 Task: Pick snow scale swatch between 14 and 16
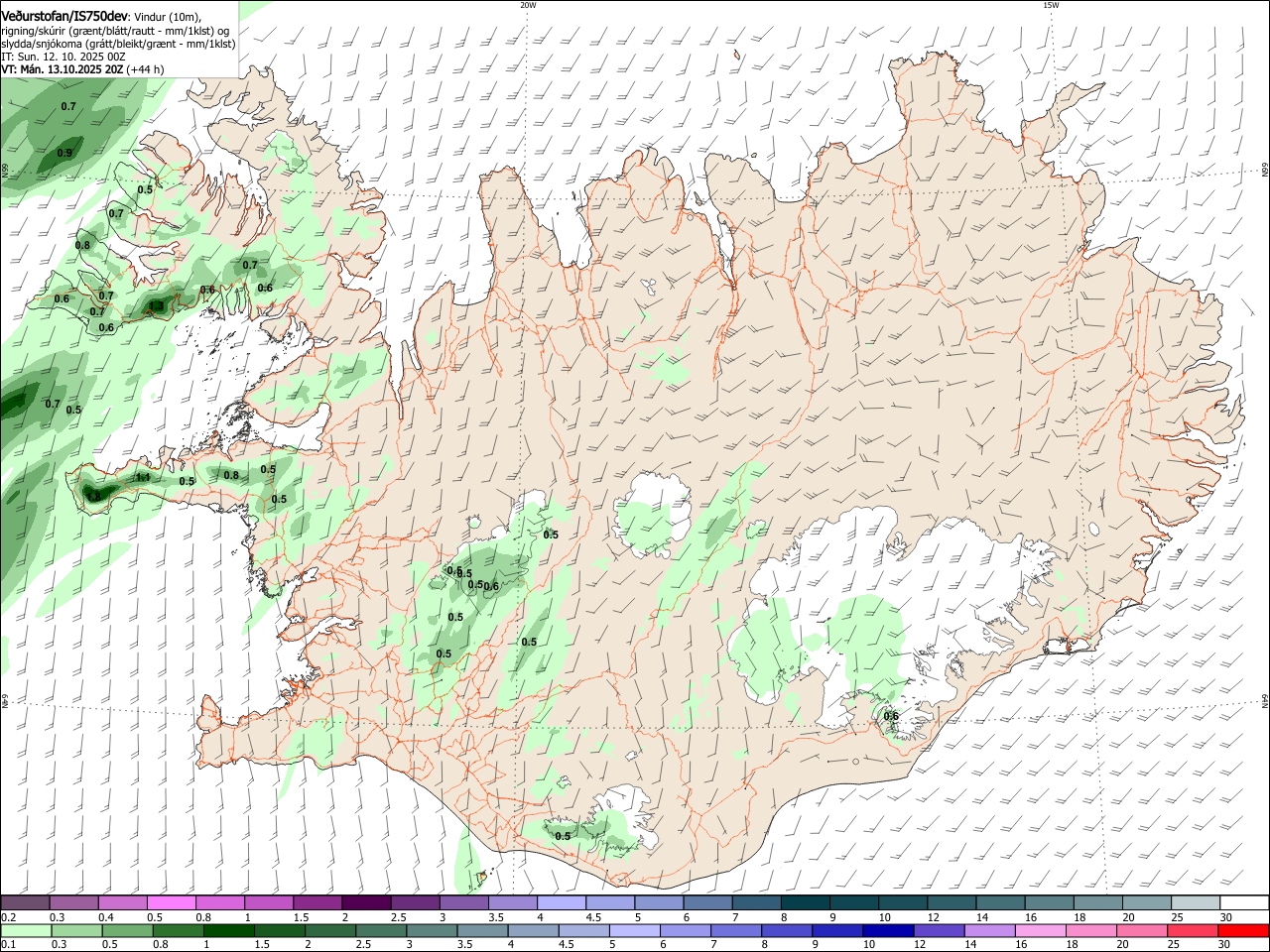[x=1001, y=902]
